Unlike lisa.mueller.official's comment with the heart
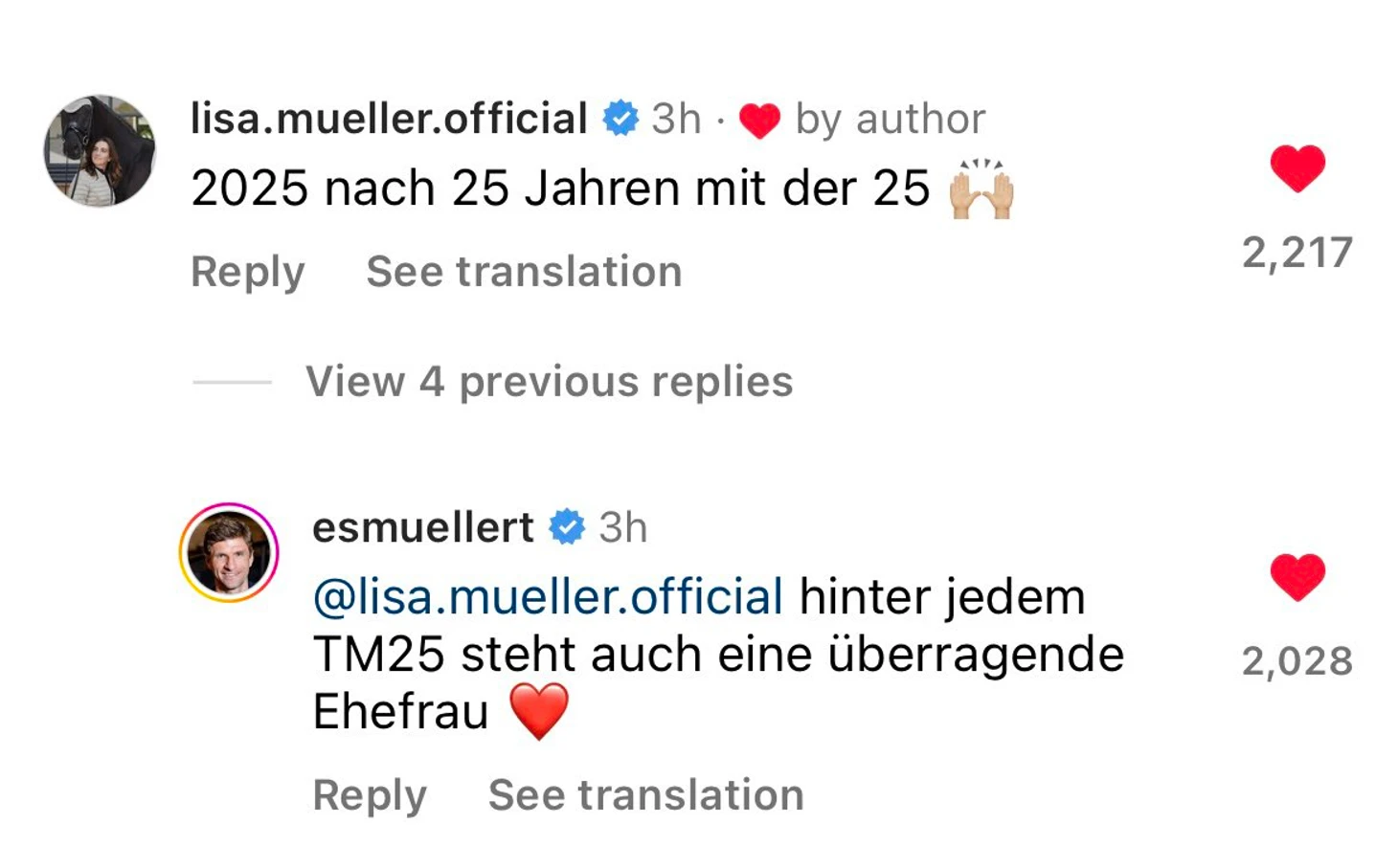Screen dimensions: 1398x868 tap(1297, 168)
